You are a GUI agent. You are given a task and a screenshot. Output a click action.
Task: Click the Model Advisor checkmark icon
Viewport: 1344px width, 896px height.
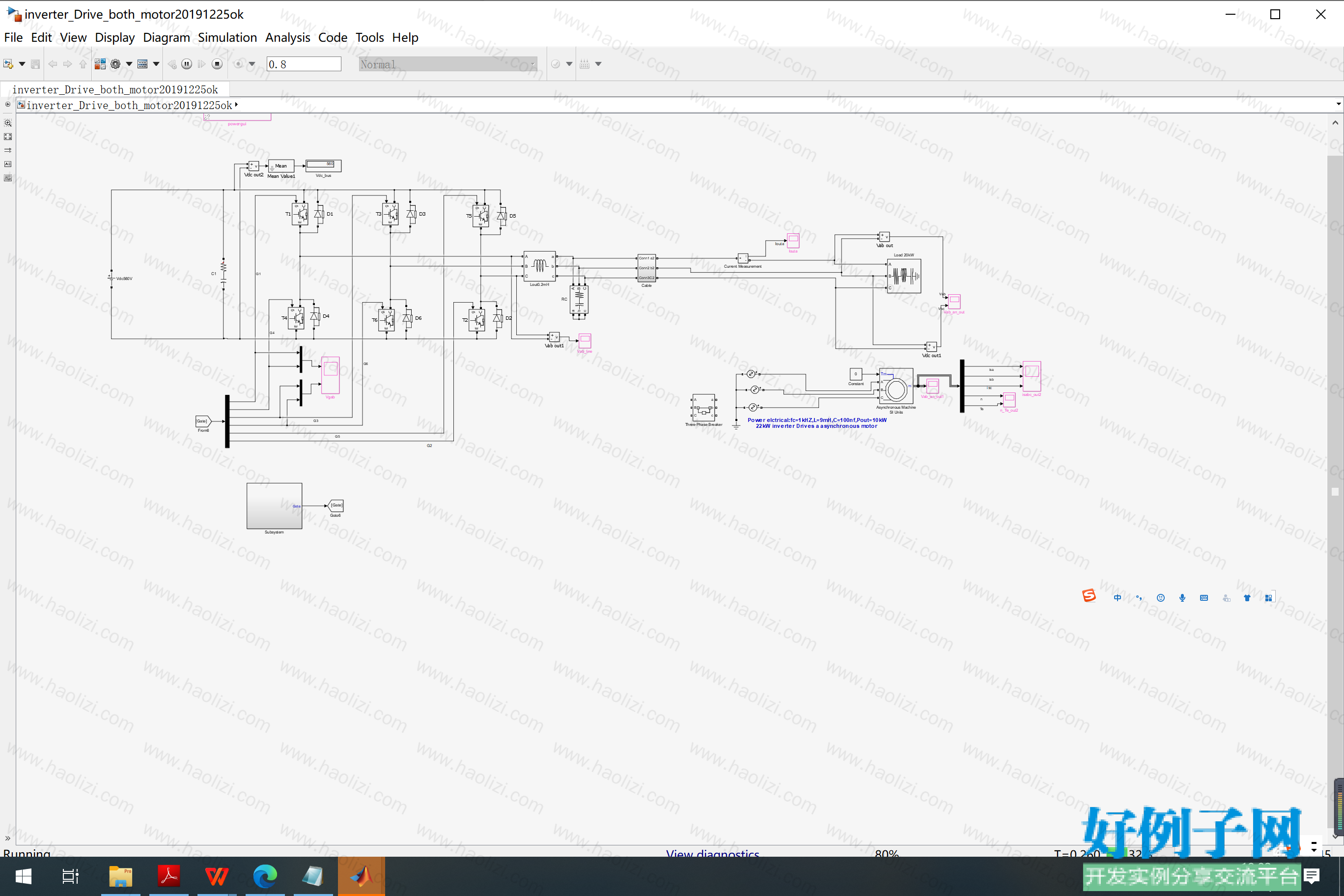556,64
